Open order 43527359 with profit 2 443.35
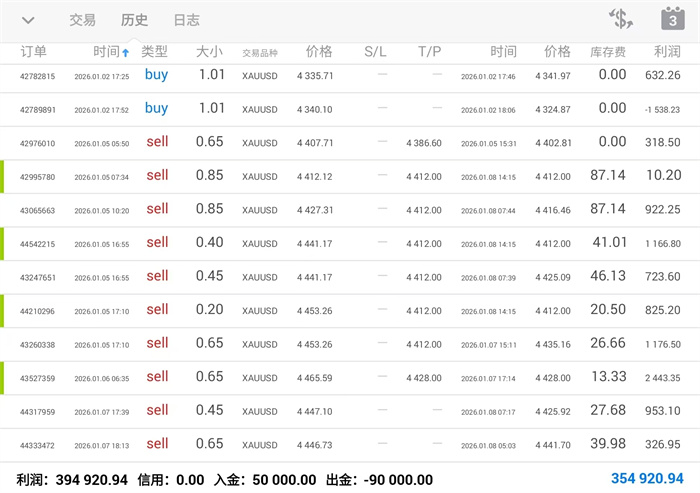Screen dimensions: 700x493 point(350,377)
